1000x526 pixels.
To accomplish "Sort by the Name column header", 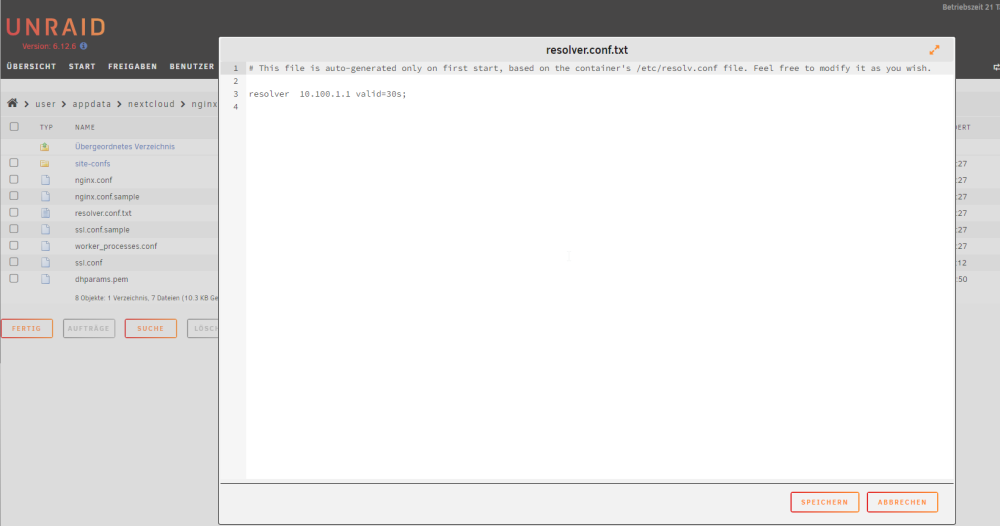I will (85, 128).
